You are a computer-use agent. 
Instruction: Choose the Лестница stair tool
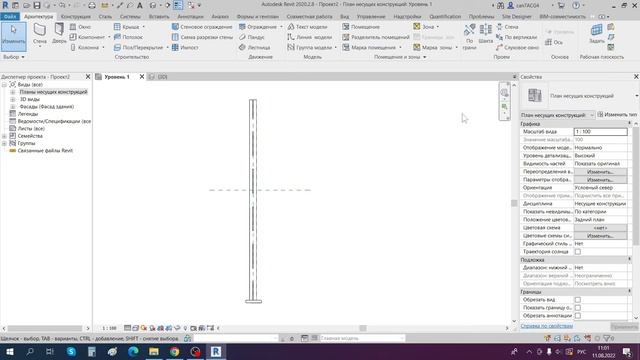[255, 47]
